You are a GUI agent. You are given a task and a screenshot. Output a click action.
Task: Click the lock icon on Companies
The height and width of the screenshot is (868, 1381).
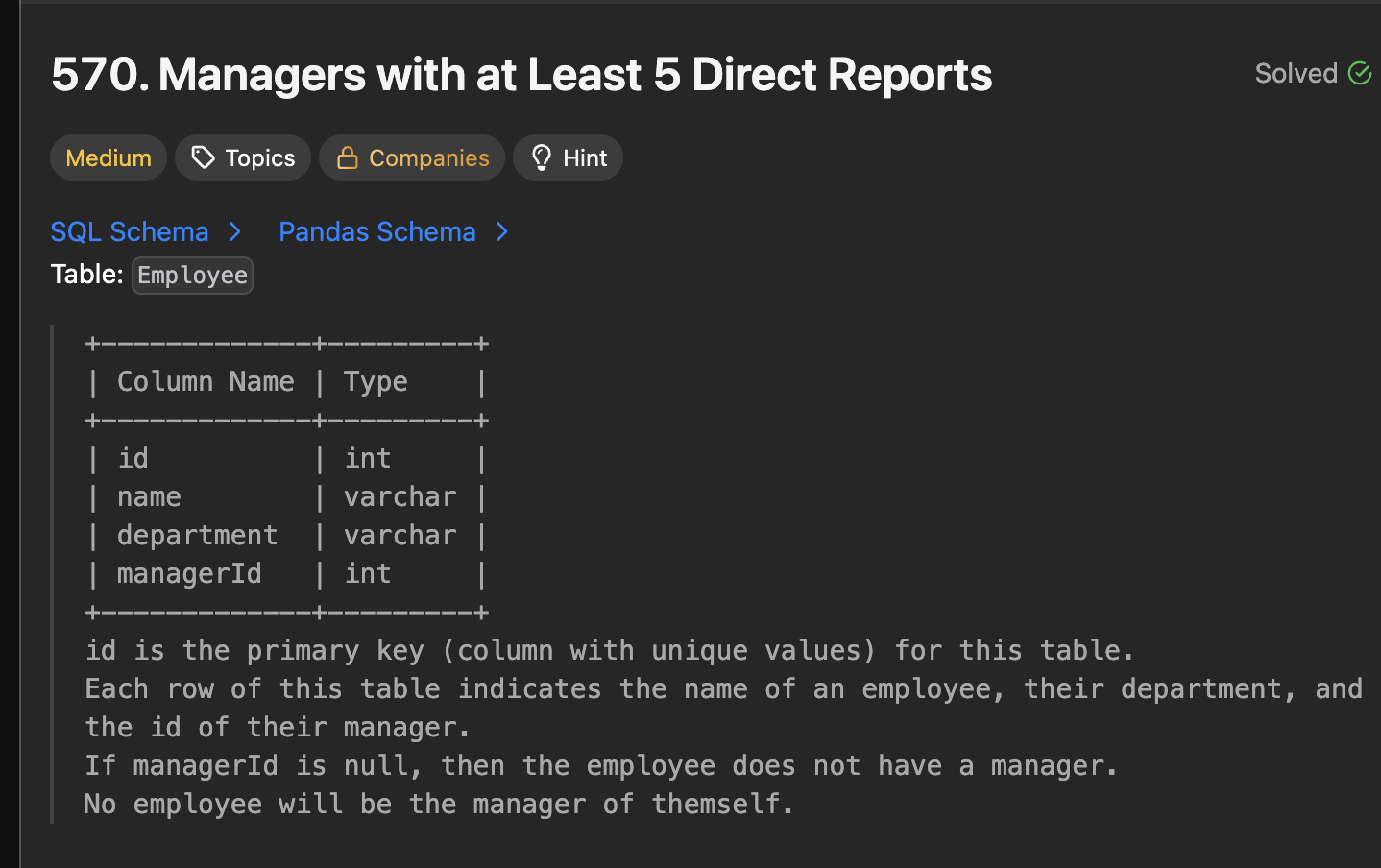347,157
